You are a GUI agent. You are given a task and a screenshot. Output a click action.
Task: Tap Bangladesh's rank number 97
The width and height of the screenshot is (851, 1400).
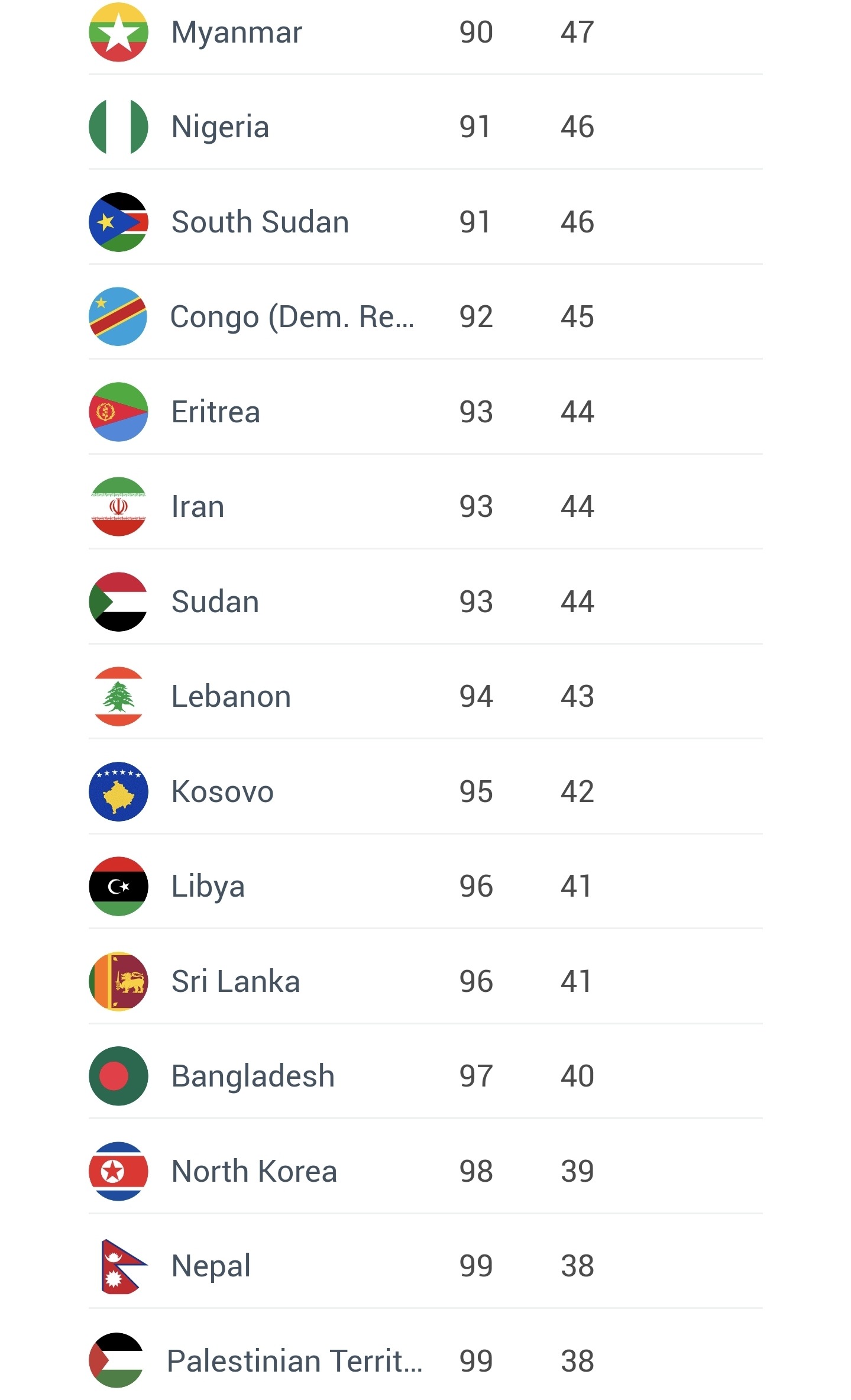point(476,1076)
